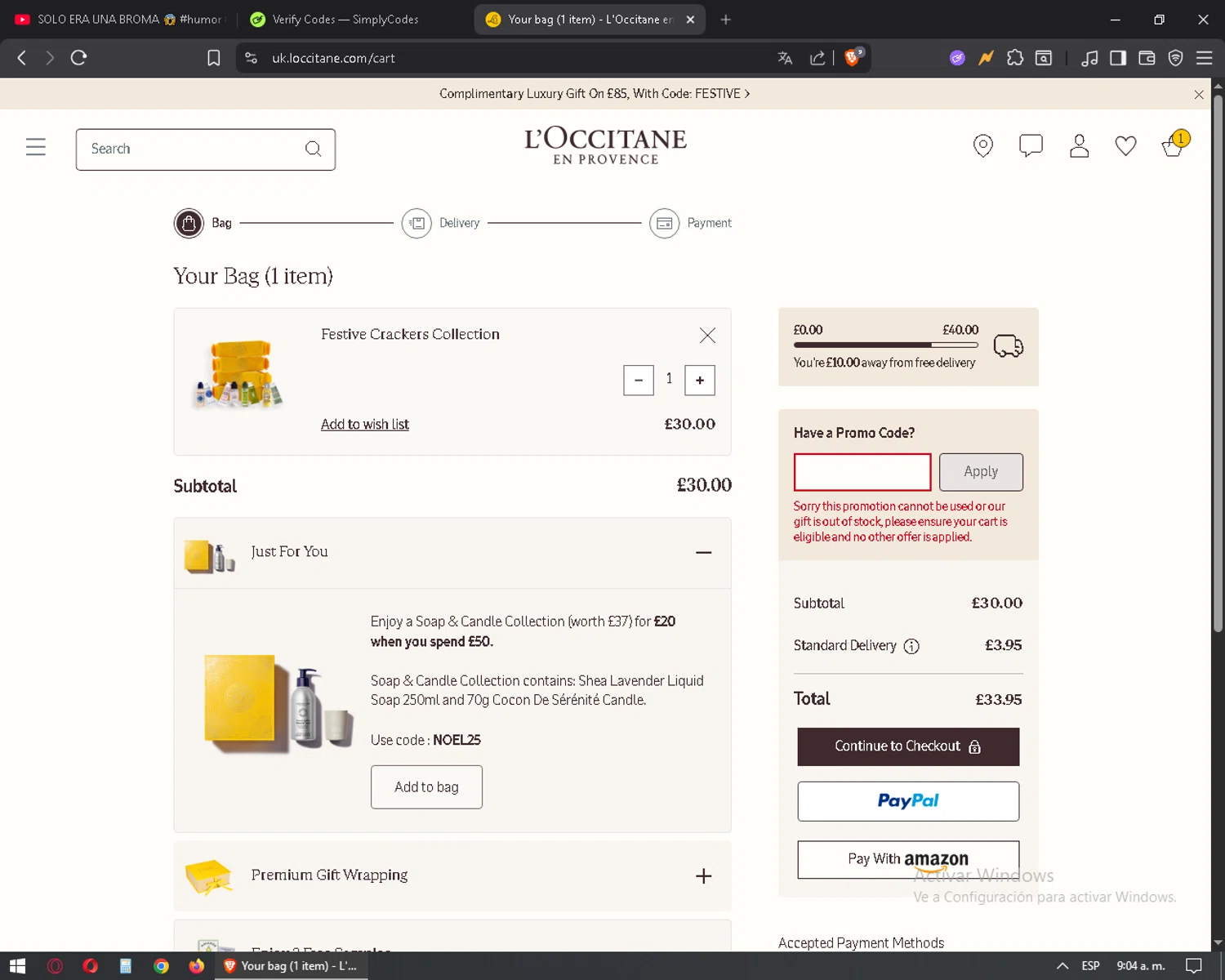
Task: Click the Delivery checkout step
Action: pyautogui.click(x=441, y=223)
